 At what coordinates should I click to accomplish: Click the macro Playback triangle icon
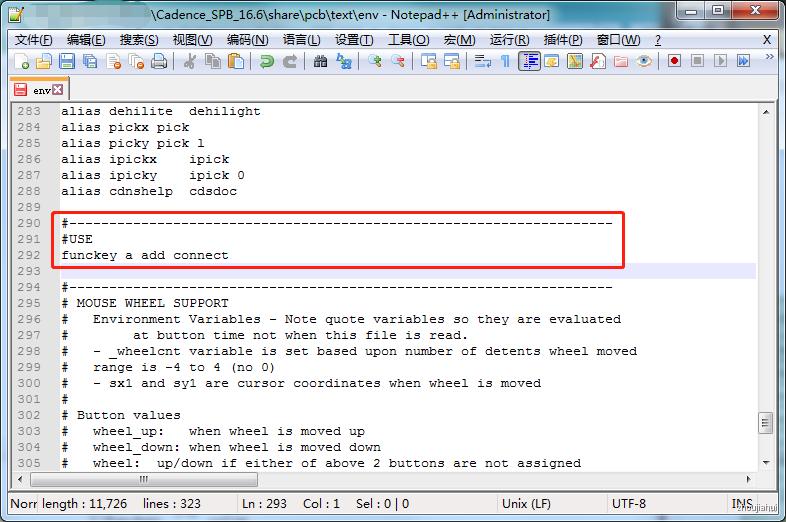(x=720, y=61)
